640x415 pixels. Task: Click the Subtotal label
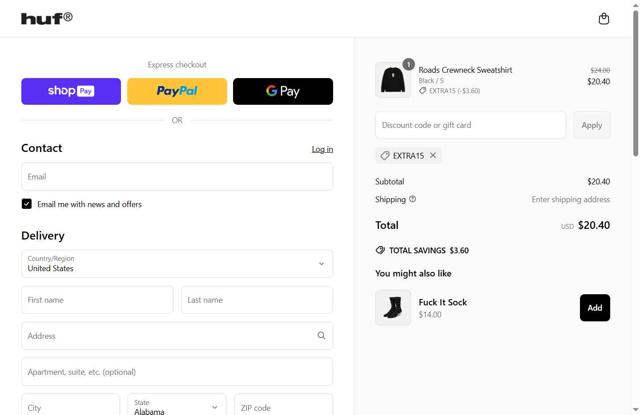pyautogui.click(x=390, y=182)
